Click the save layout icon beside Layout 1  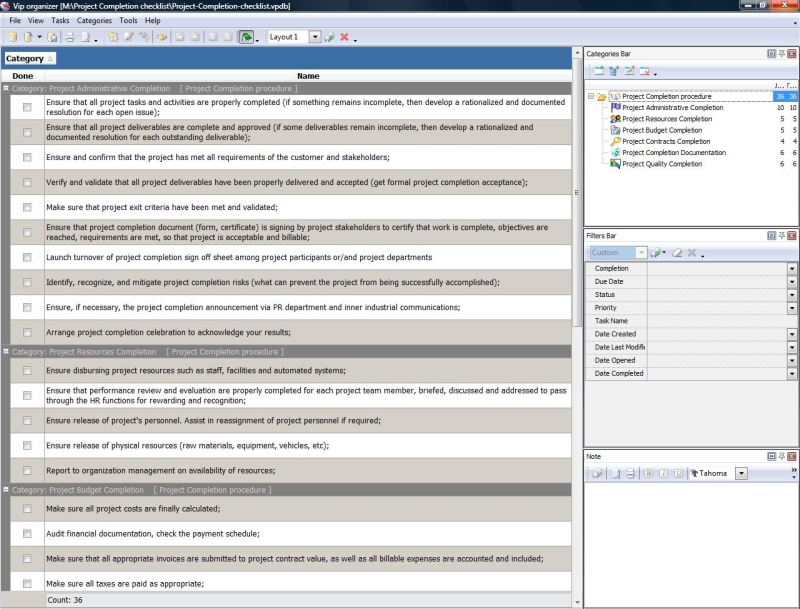[329, 37]
